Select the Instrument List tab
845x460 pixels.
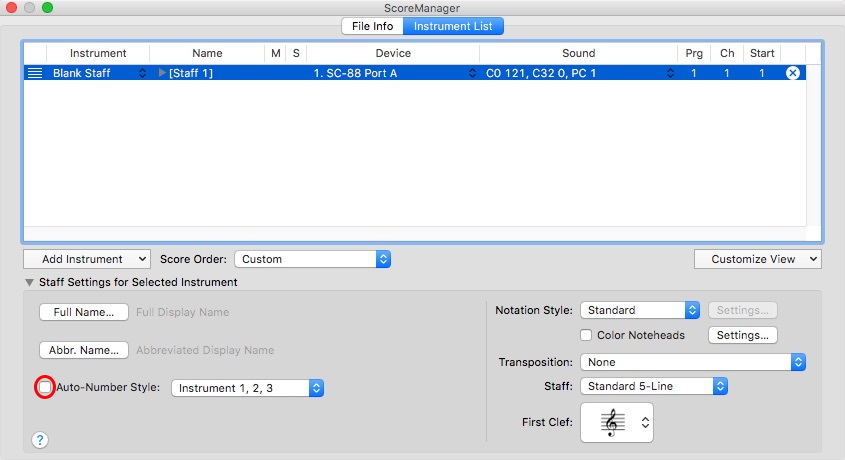click(x=453, y=26)
